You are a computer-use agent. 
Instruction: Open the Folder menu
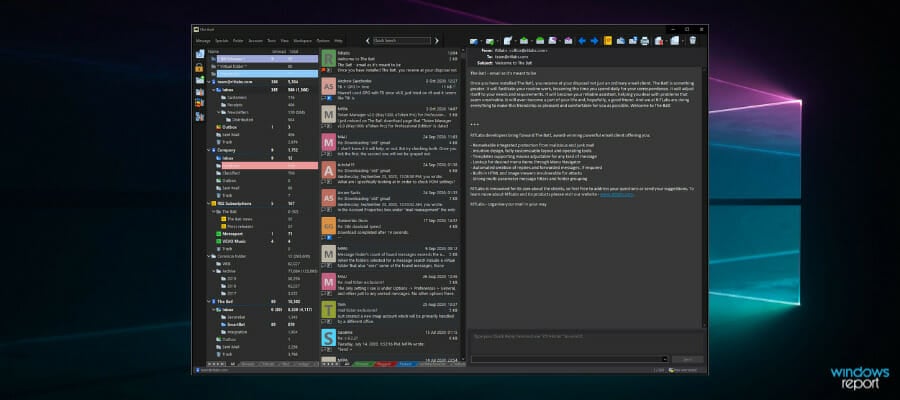tap(238, 41)
